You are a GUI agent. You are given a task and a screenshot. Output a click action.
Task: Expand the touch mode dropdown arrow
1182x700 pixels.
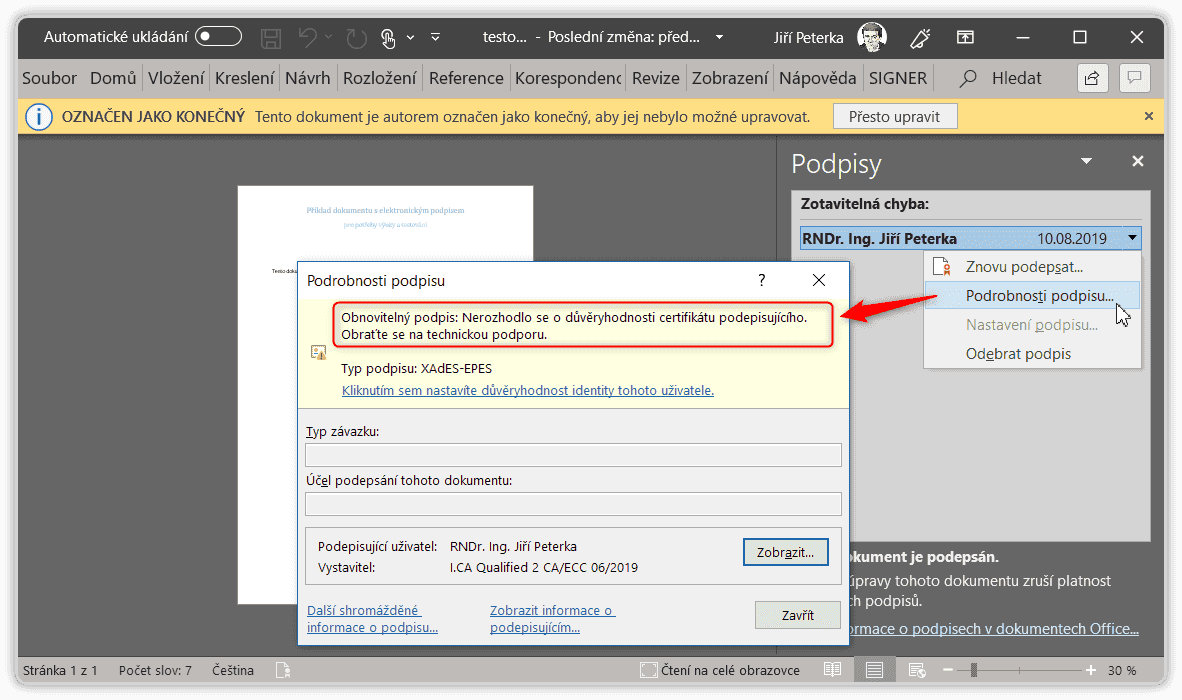pyautogui.click(x=411, y=37)
